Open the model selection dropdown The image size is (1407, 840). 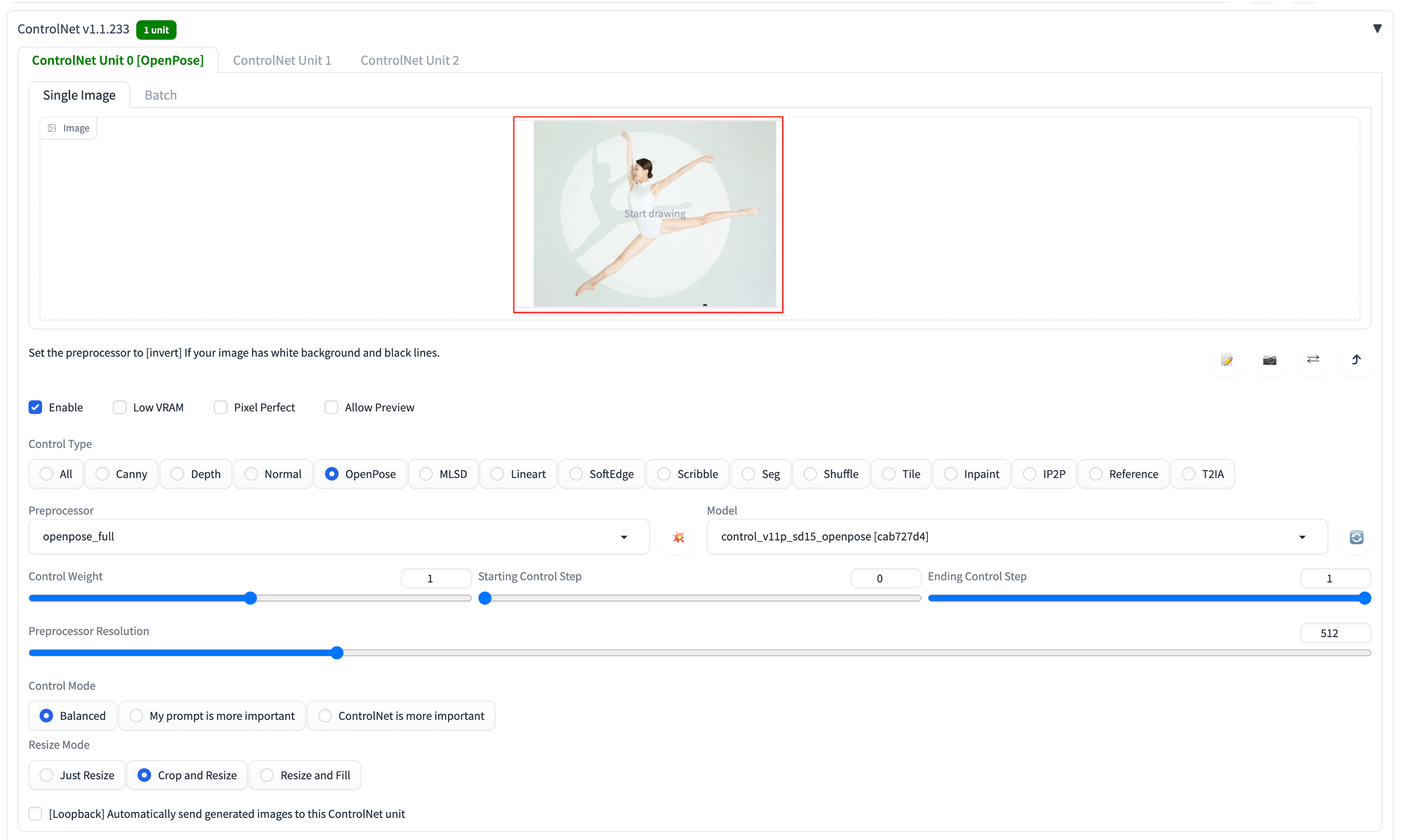[x=1304, y=536]
